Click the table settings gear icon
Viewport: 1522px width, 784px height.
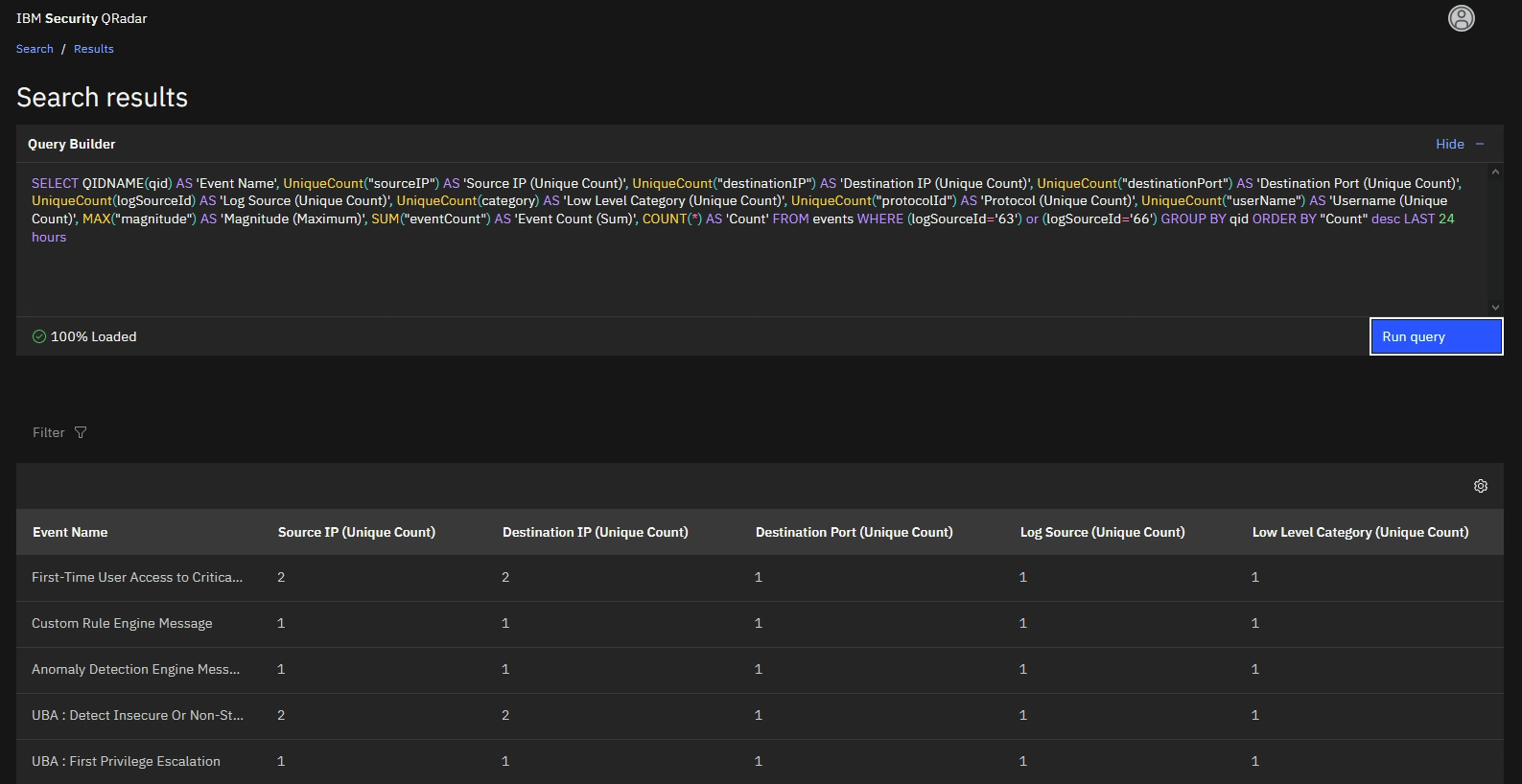coord(1480,486)
